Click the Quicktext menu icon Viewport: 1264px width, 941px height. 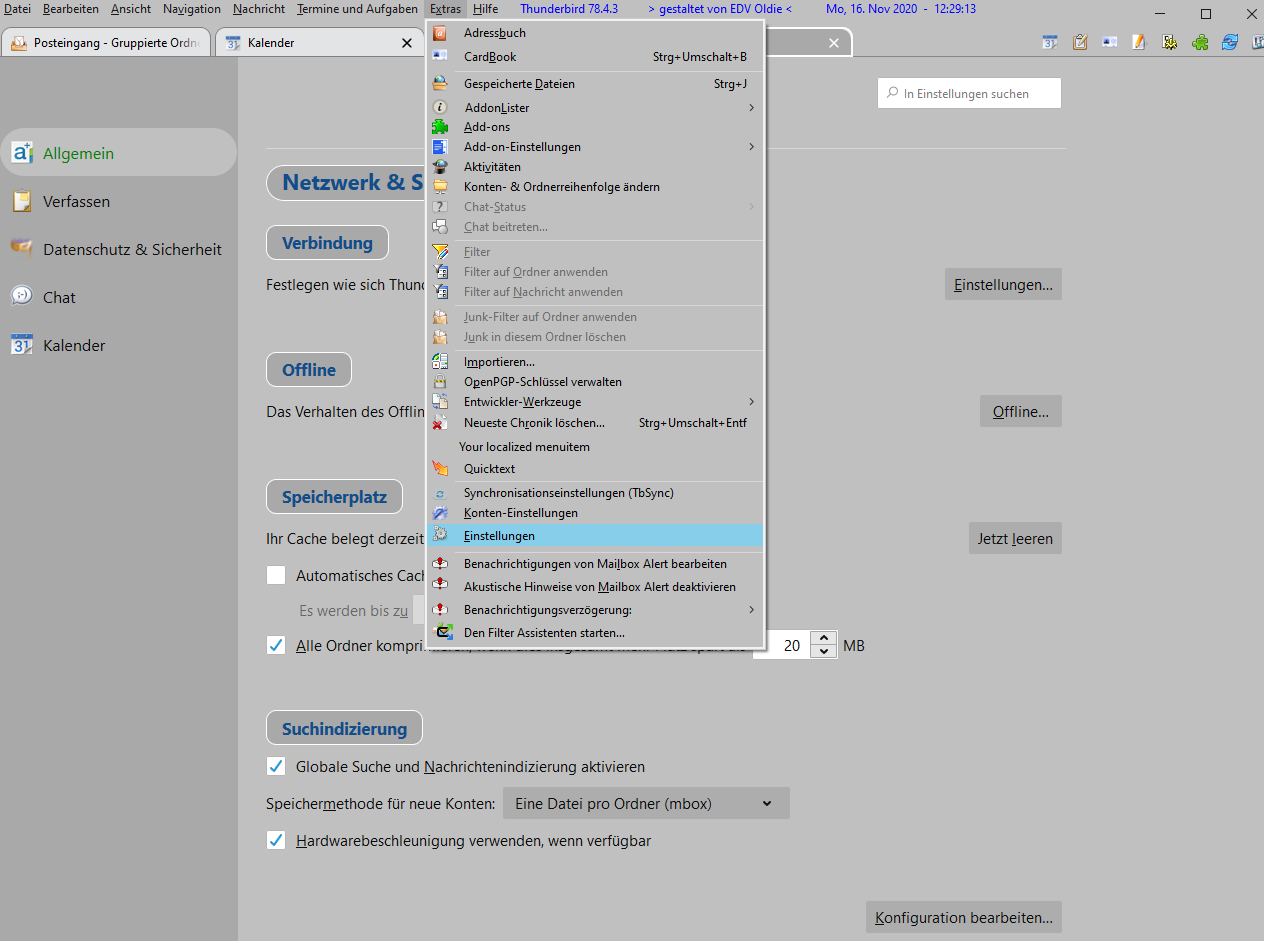click(x=440, y=469)
